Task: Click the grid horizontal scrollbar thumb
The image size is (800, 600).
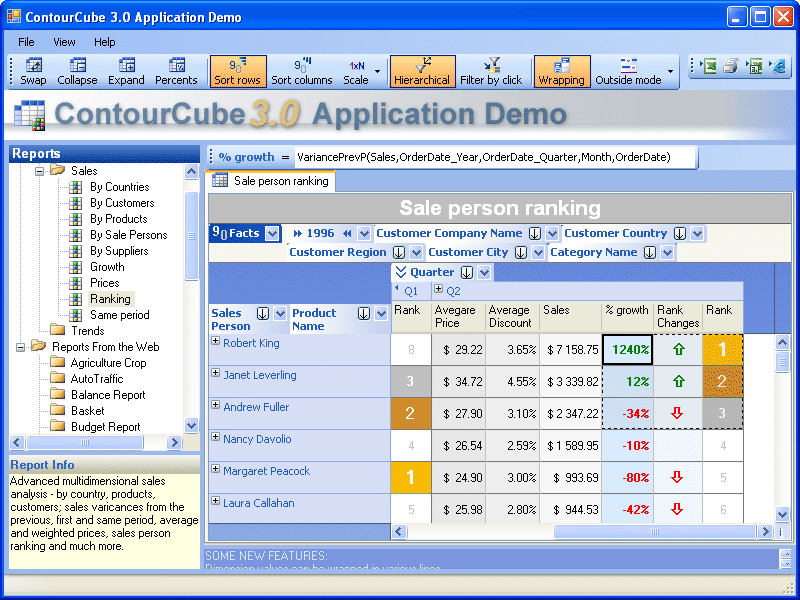Action: [x=655, y=532]
